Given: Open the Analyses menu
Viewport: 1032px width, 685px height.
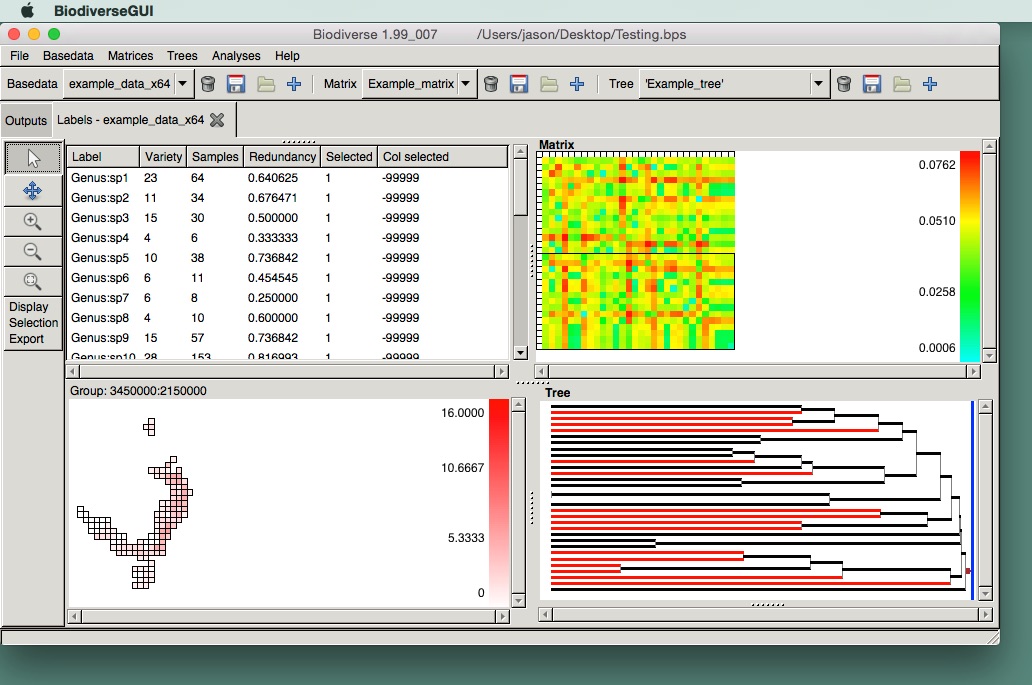Looking at the screenshot, I should (x=236, y=56).
